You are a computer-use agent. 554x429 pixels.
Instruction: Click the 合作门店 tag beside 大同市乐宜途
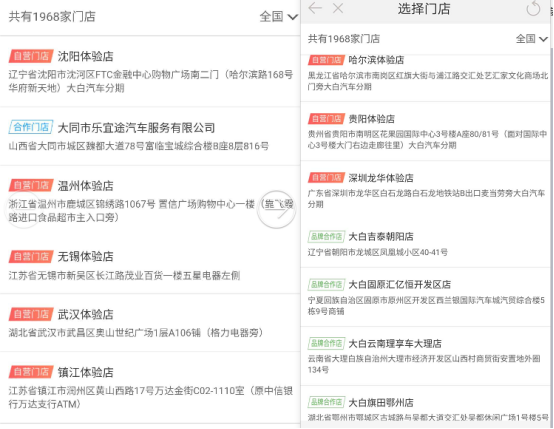[x=31, y=127]
